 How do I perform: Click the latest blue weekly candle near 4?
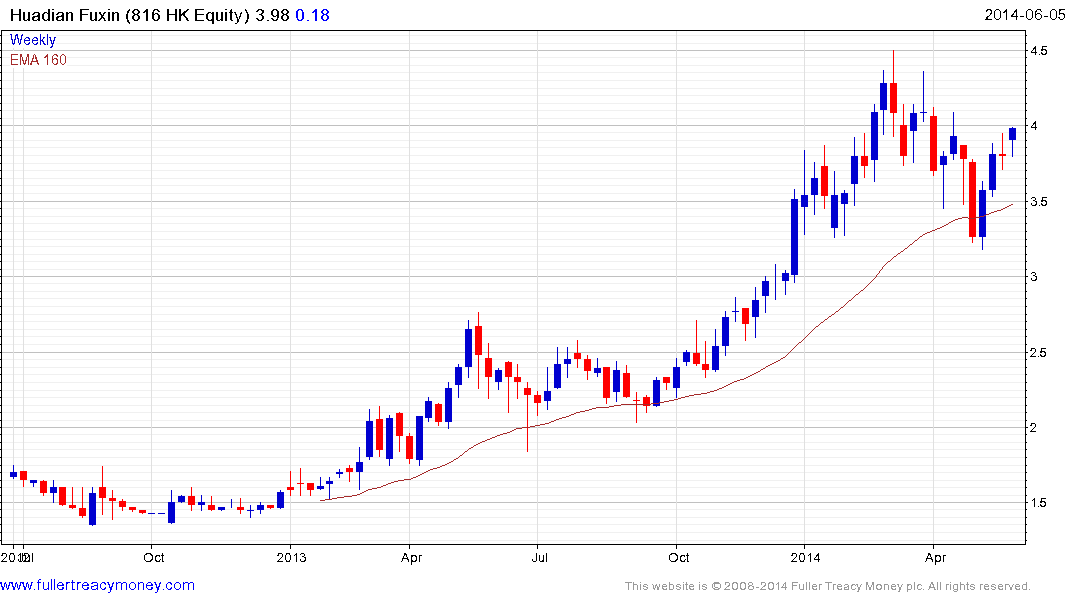(x=1013, y=134)
